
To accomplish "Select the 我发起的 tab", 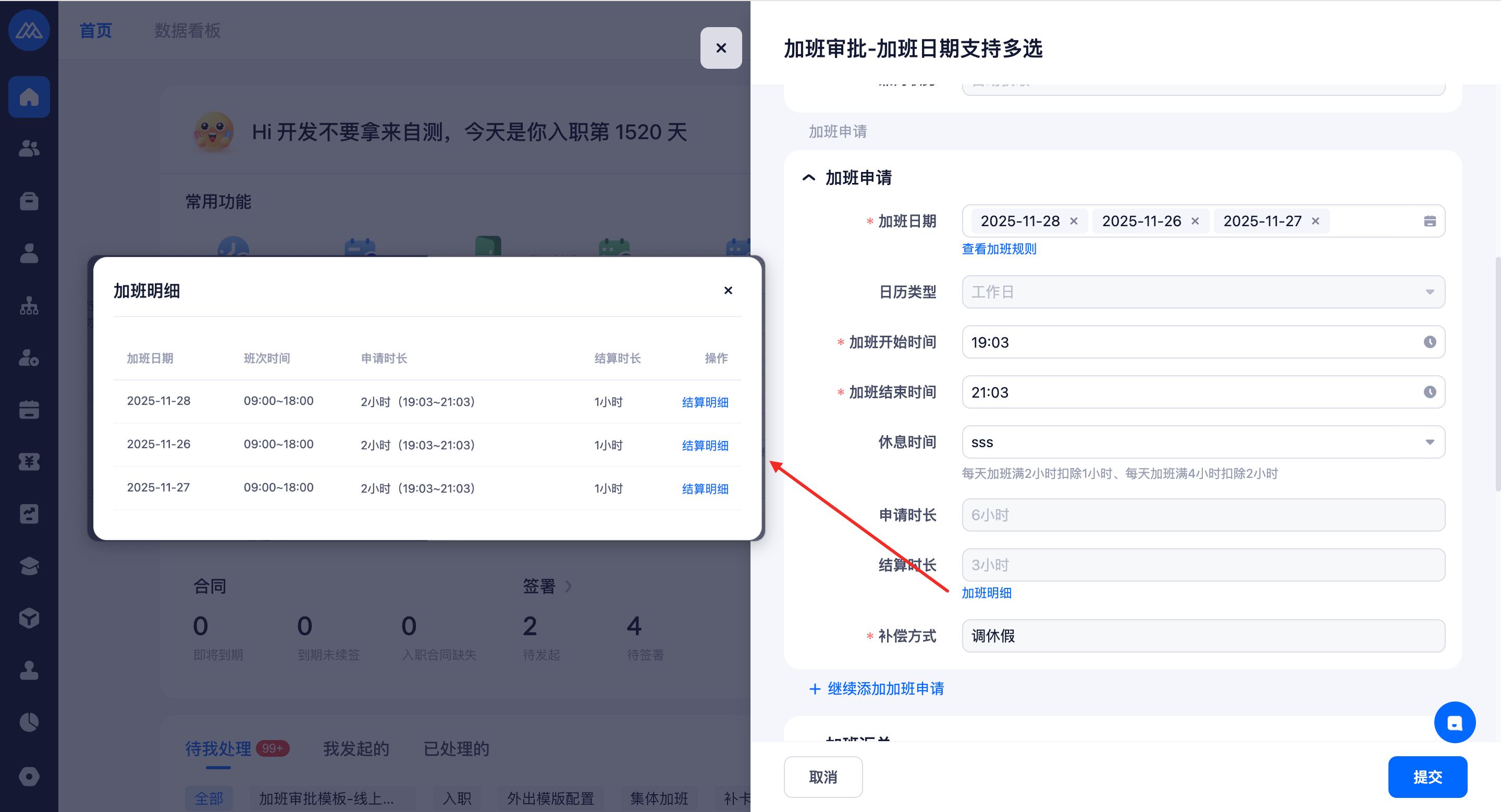I will pyautogui.click(x=355, y=748).
